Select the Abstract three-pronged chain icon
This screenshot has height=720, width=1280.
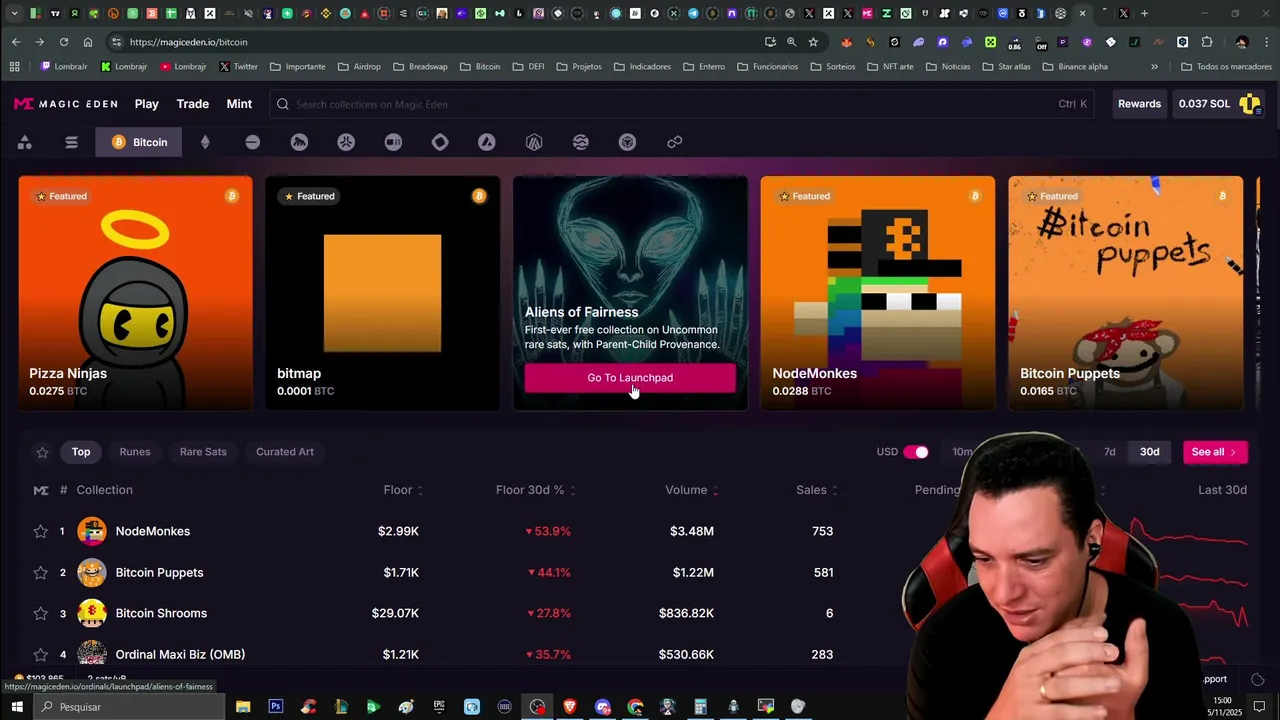point(346,142)
